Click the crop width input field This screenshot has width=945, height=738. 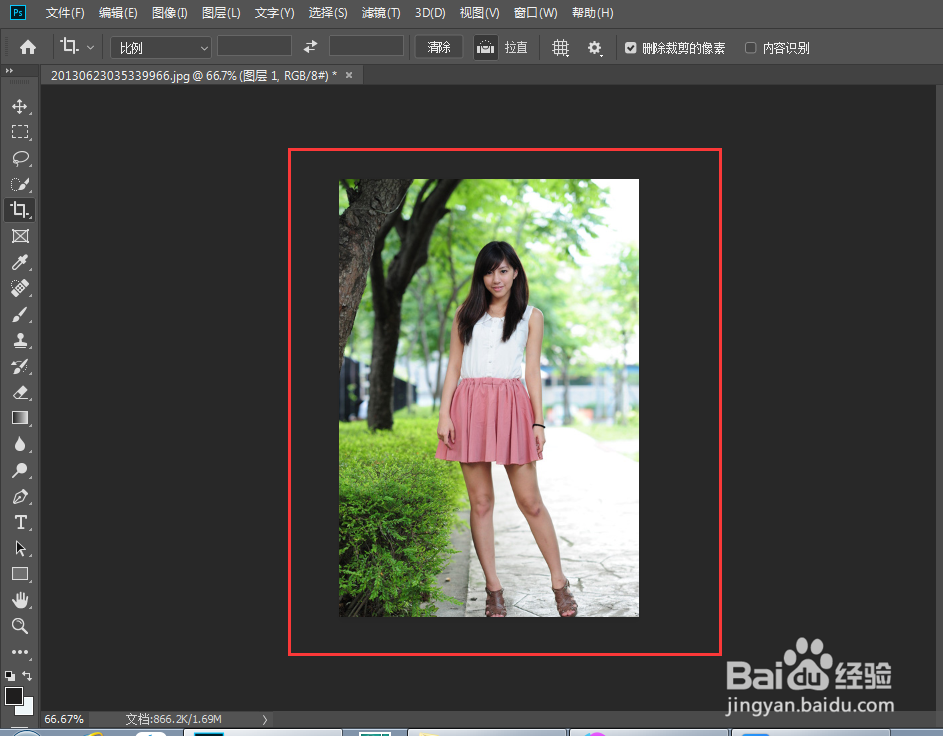click(x=254, y=46)
